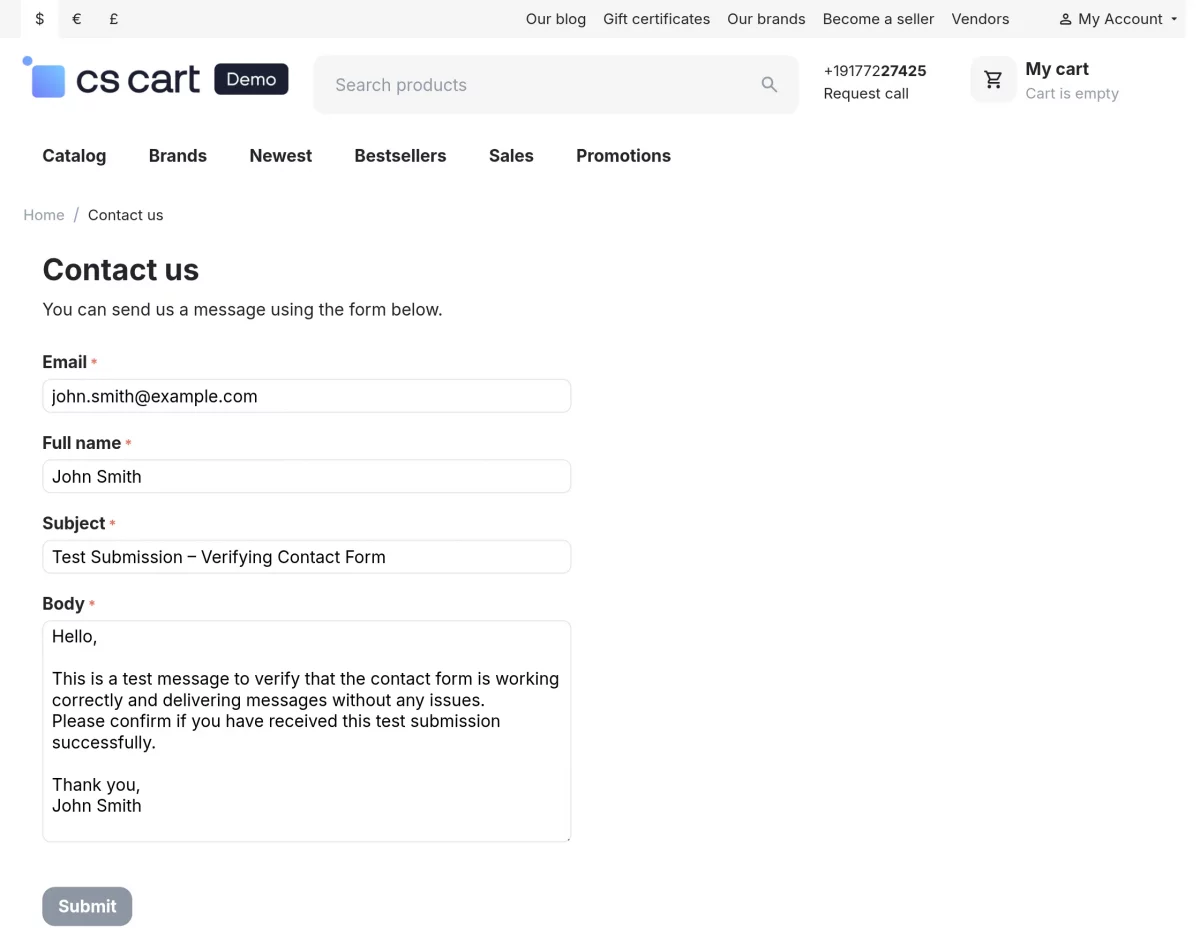
Task: Switch currency to Euro symbol
Action: pyautogui.click(x=77, y=19)
